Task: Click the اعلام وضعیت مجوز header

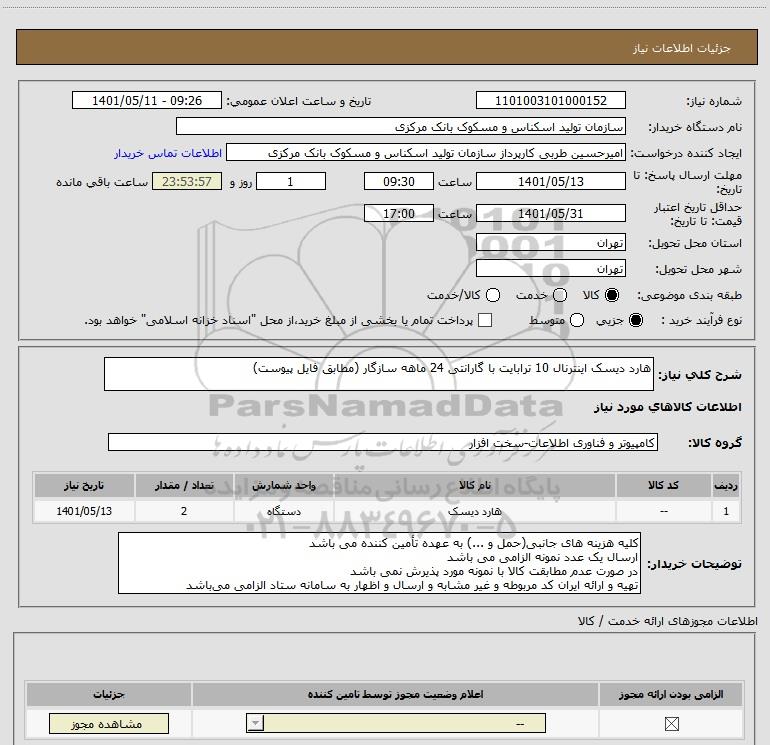Action: [395, 694]
